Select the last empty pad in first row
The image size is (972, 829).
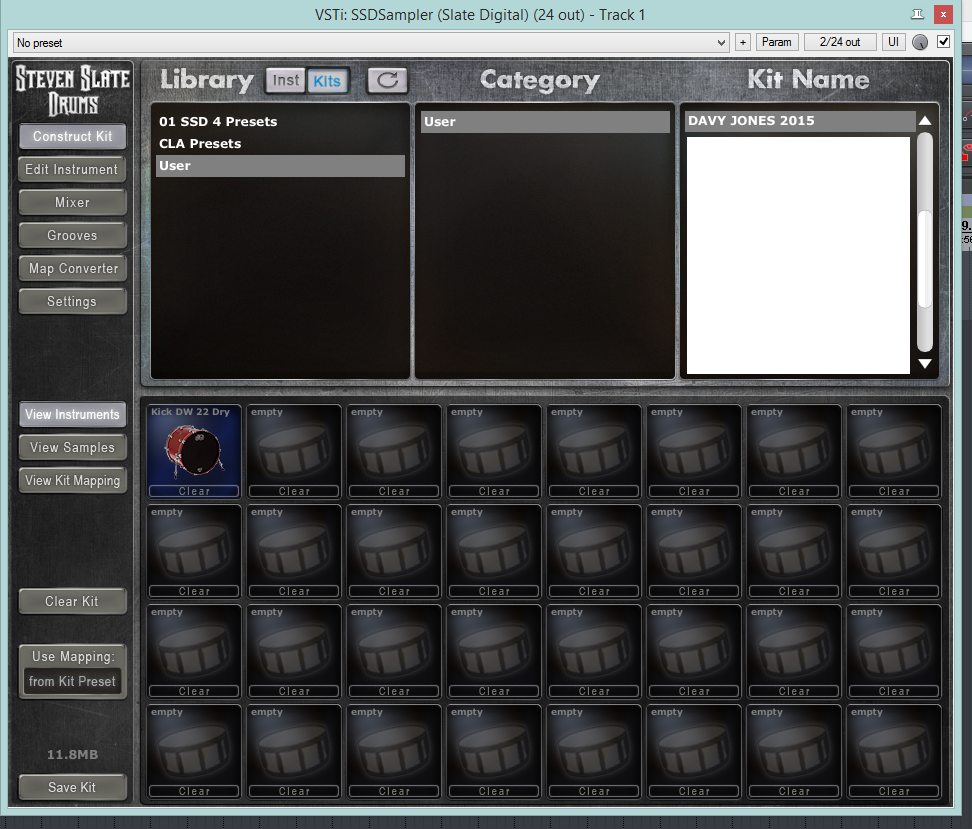894,451
